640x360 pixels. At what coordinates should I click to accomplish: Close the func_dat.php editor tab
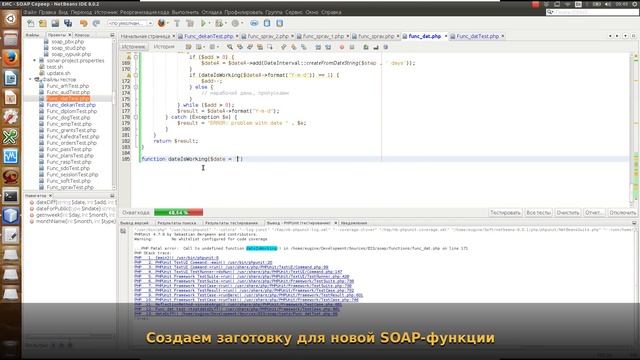tap(446, 36)
